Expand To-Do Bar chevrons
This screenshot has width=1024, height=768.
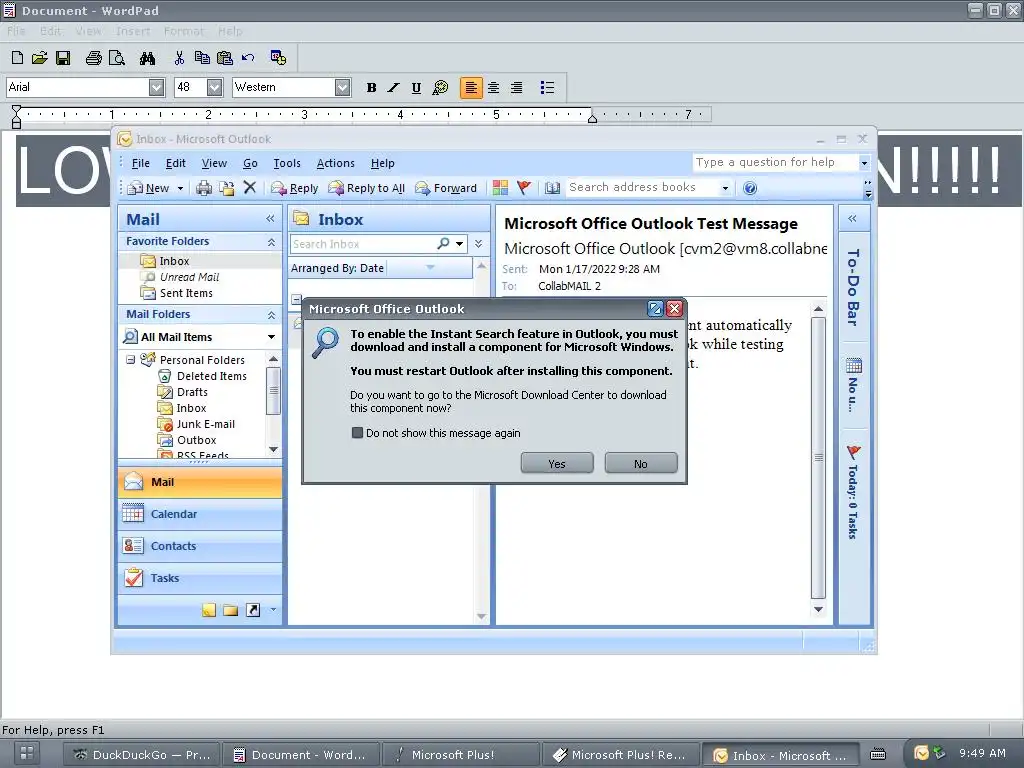[x=852, y=219]
